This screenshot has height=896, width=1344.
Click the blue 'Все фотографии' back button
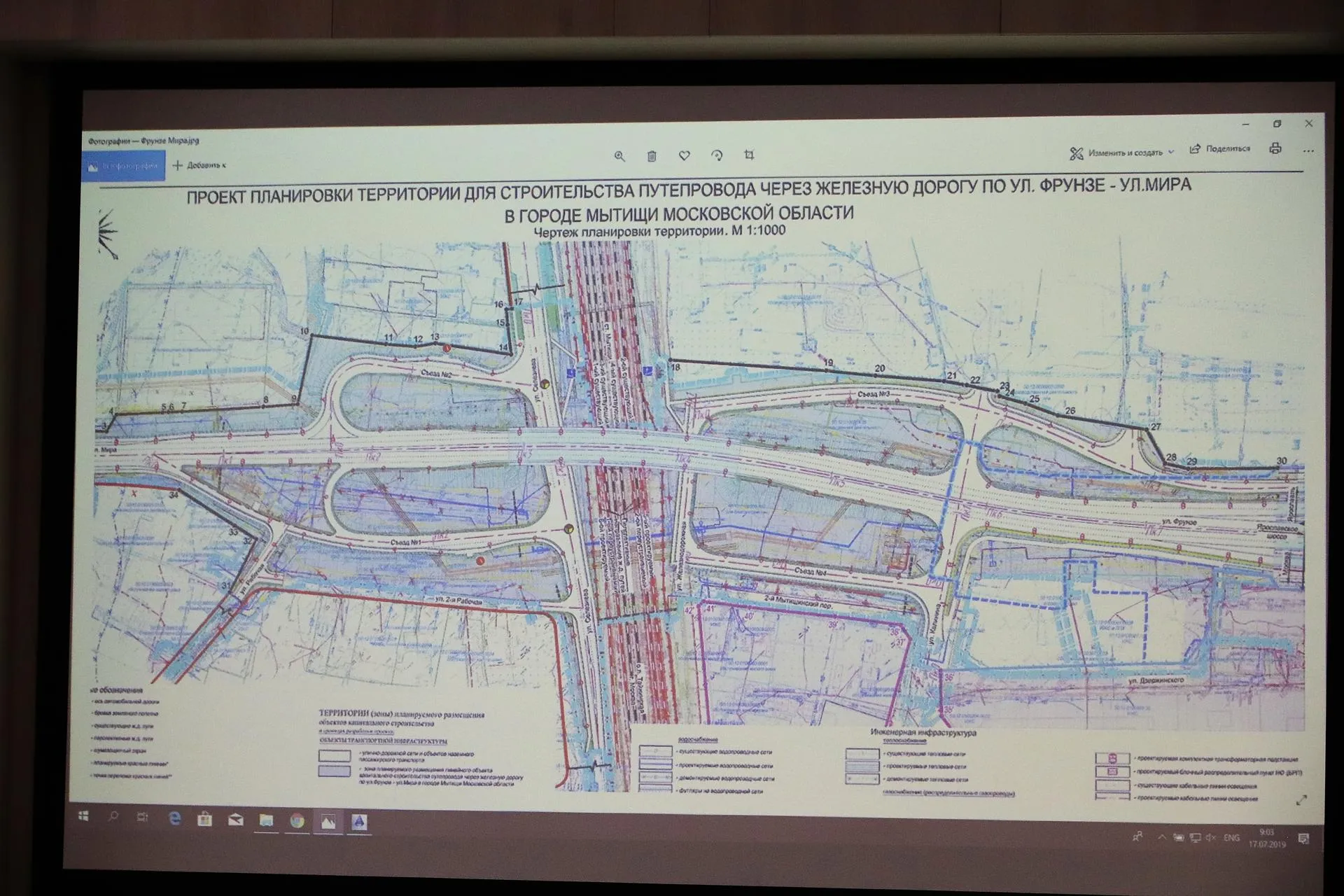[123, 167]
